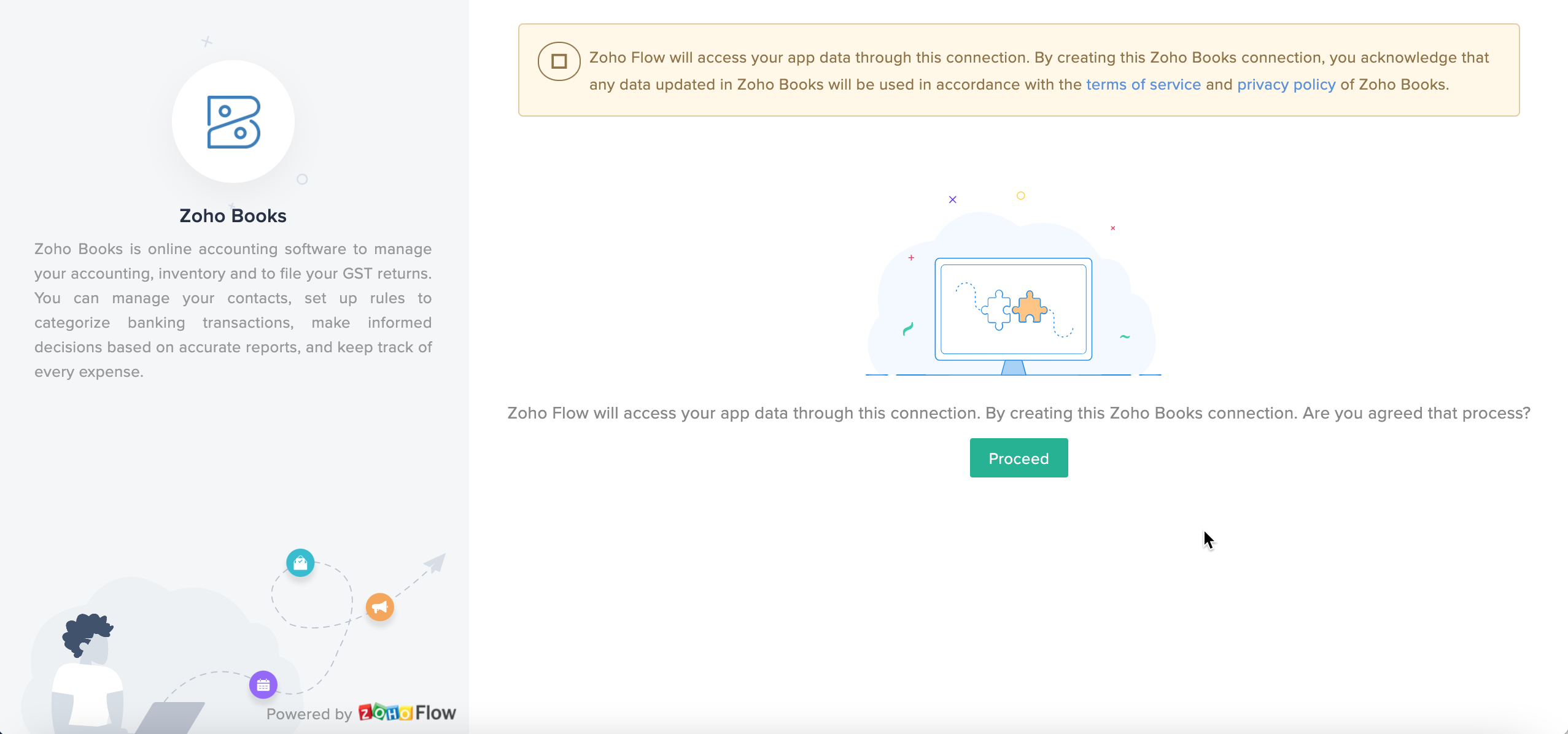Click the Zoho Books logo icon
Viewport: 1568px width, 734px height.
tap(233, 122)
